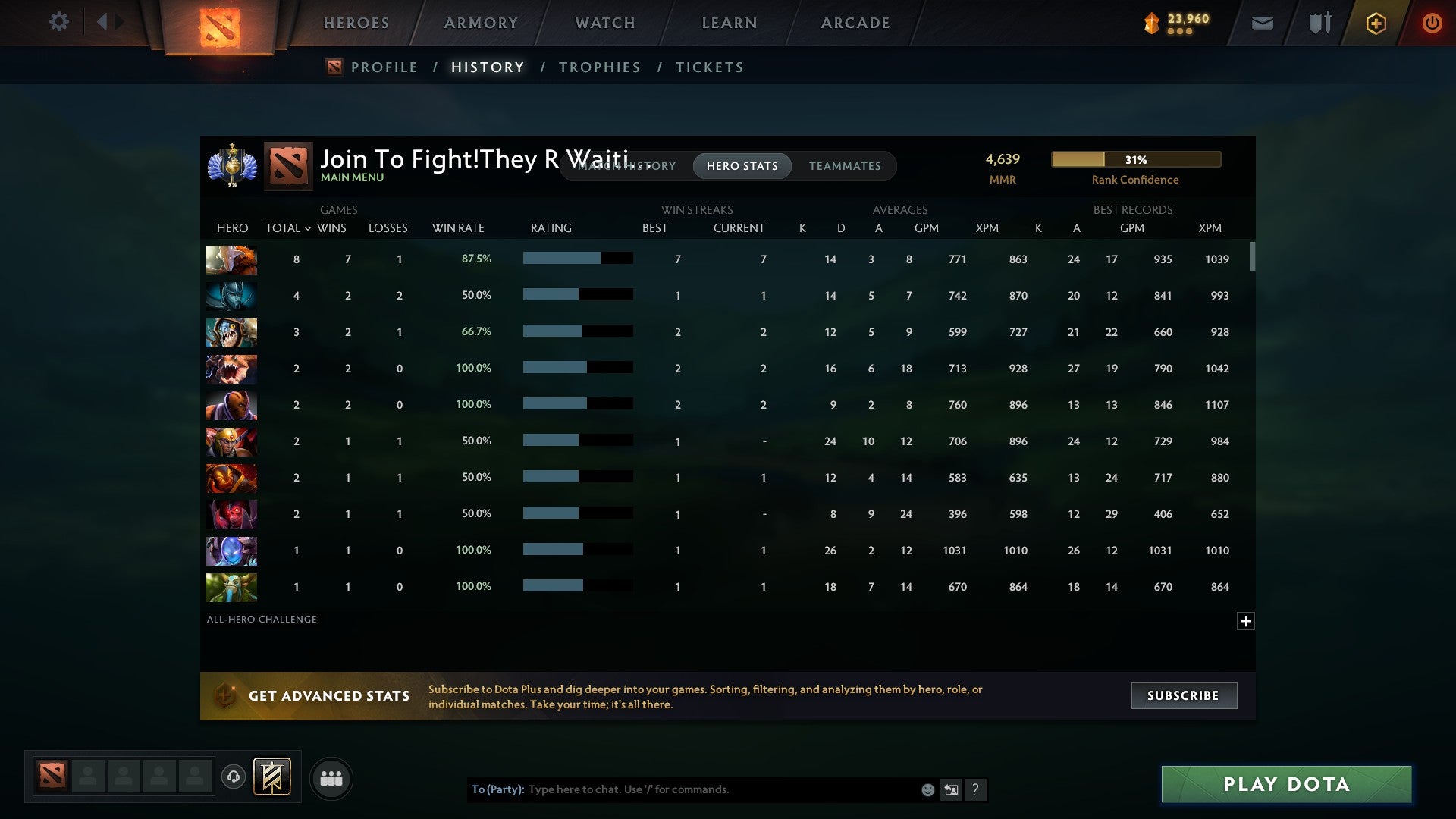The image size is (1456, 819).
Task: Click the red power button icon
Action: (1432, 23)
